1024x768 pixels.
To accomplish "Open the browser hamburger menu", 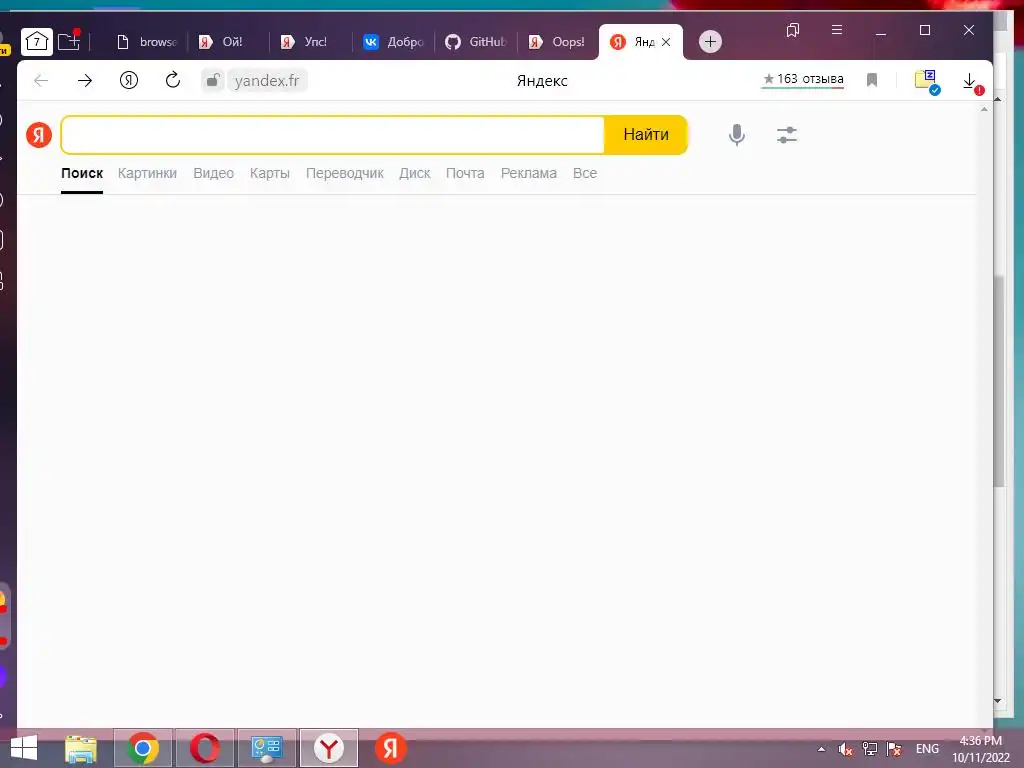I will tap(837, 29).
